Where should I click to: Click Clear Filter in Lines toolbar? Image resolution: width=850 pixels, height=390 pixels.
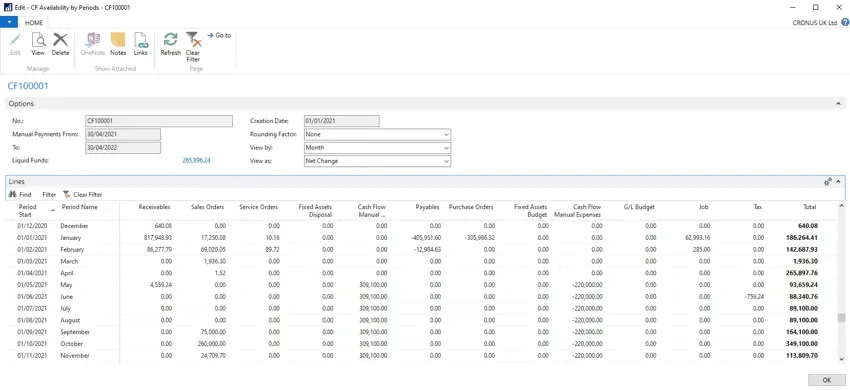click(82, 194)
